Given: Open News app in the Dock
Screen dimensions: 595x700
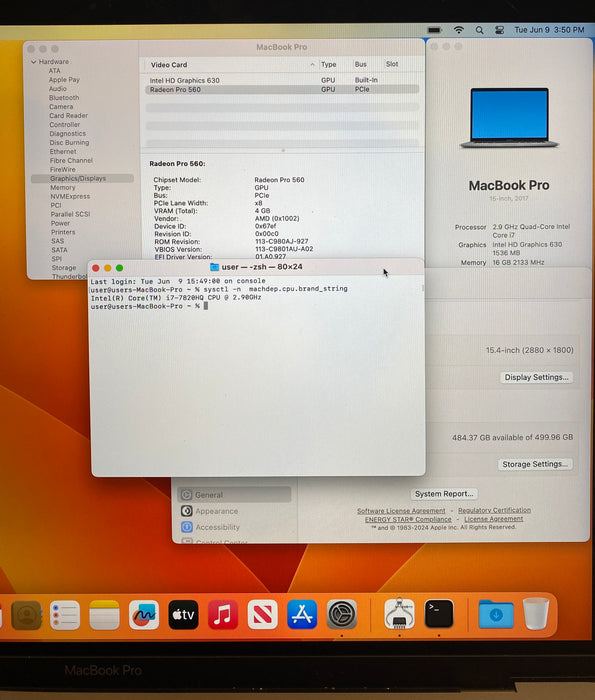Looking at the screenshot, I should click(x=262, y=615).
